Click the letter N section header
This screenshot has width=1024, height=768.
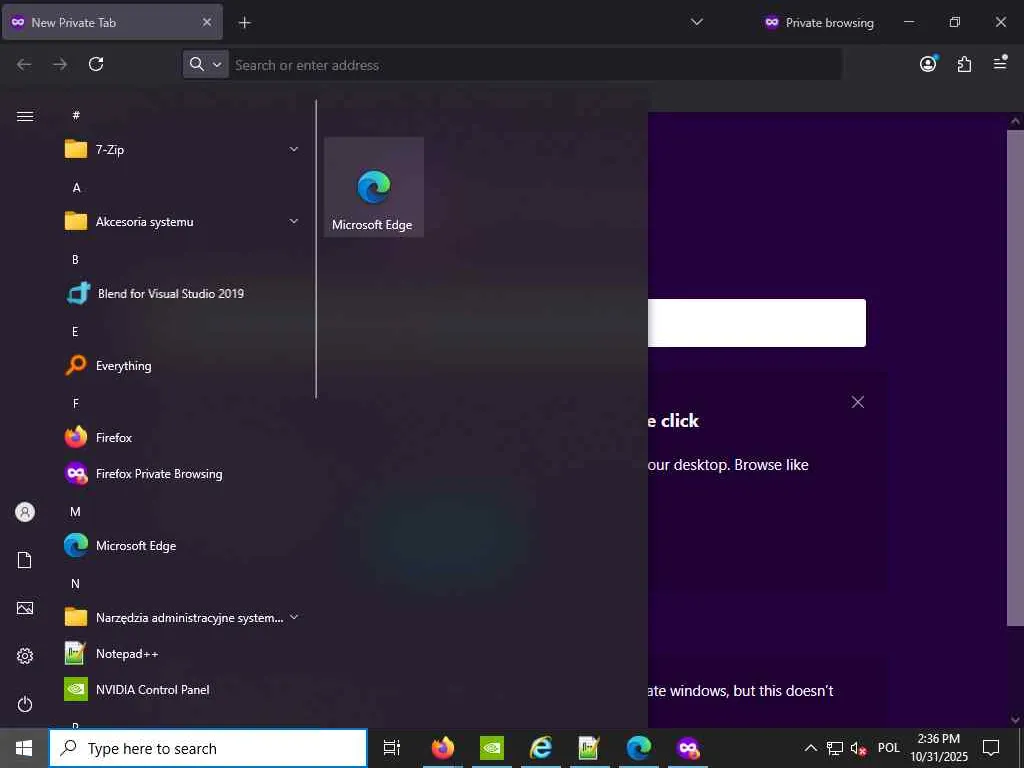(x=75, y=584)
